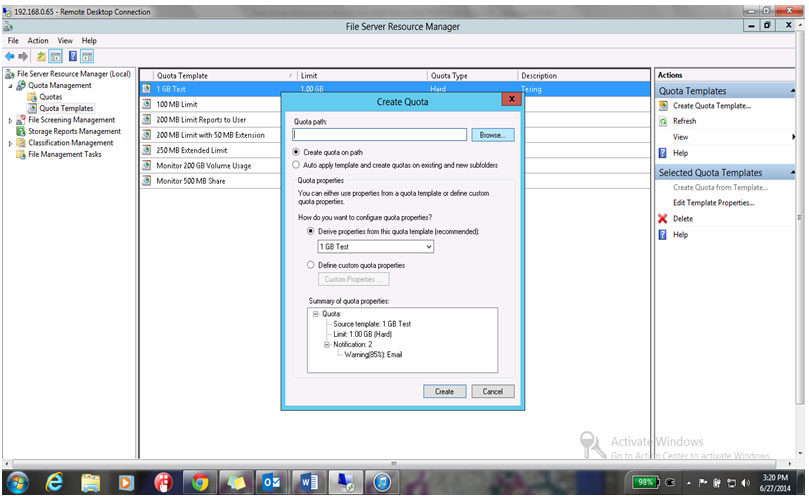Collapse the Quota node in summary tree
Screen dimensions: 809x500
[x=316, y=314]
